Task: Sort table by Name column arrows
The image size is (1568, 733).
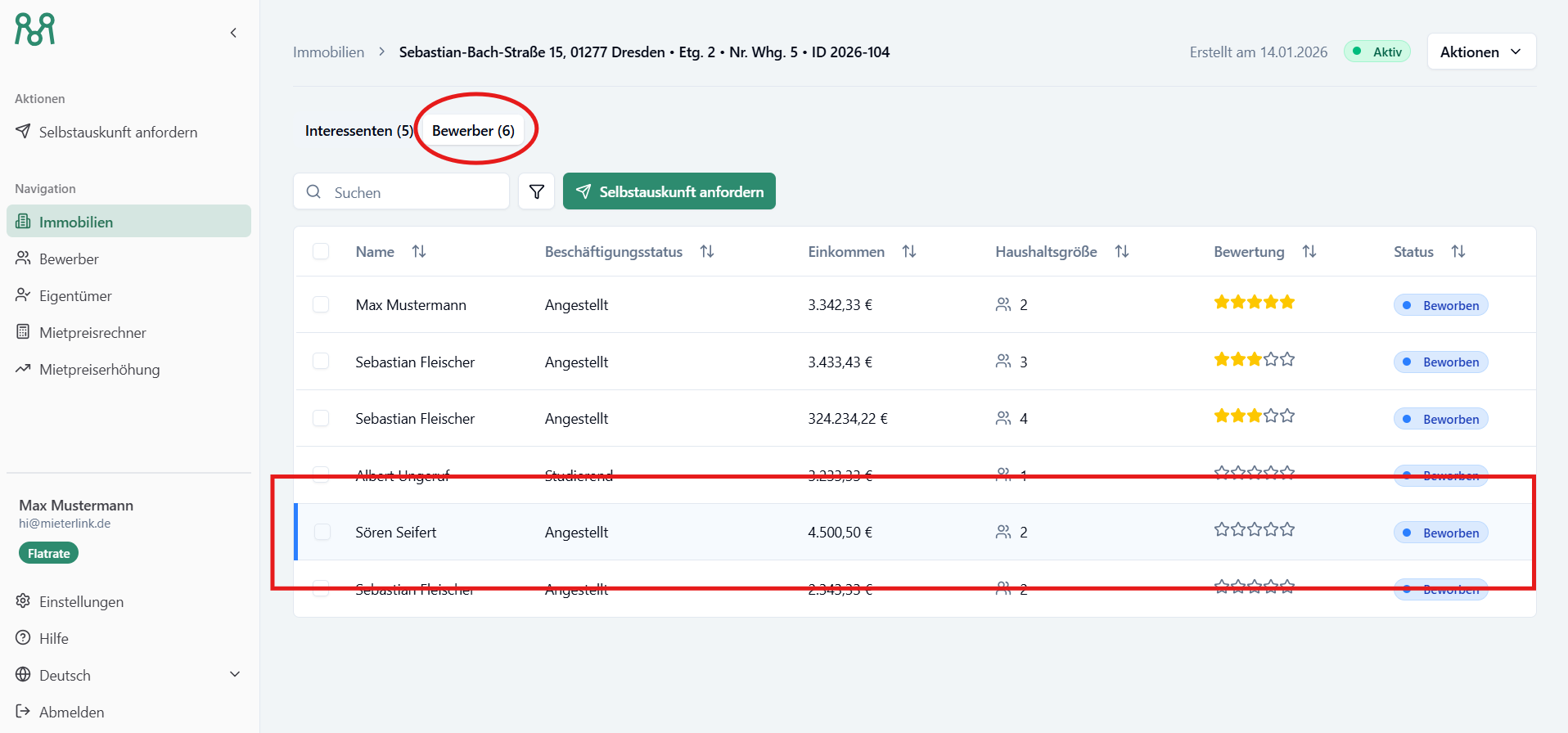Action: click(419, 252)
